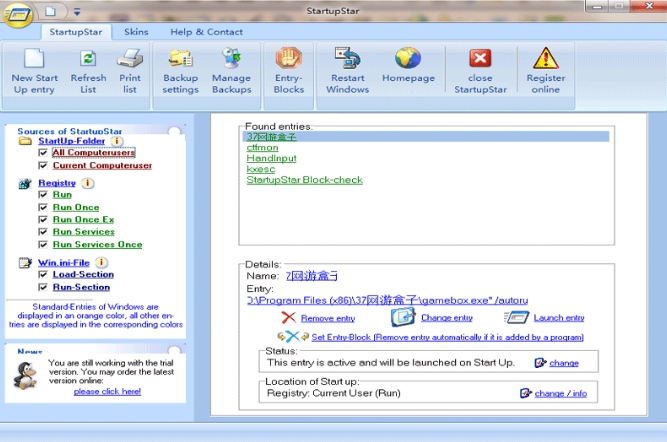Image resolution: width=667 pixels, height=442 pixels.
Task: Collapse the News panel
Action: 174,350
